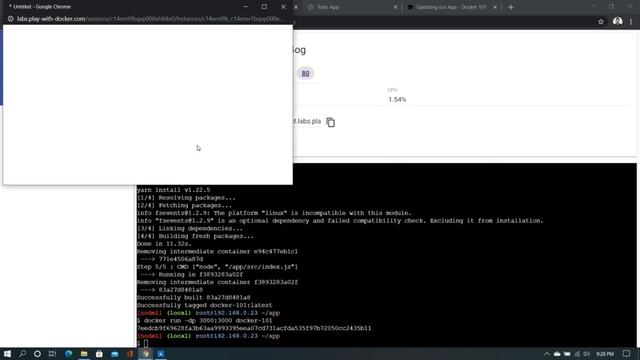Maximize the Untitled popup window
The image size is (640, 360).
pyautogui.click(x=264, y=7)
